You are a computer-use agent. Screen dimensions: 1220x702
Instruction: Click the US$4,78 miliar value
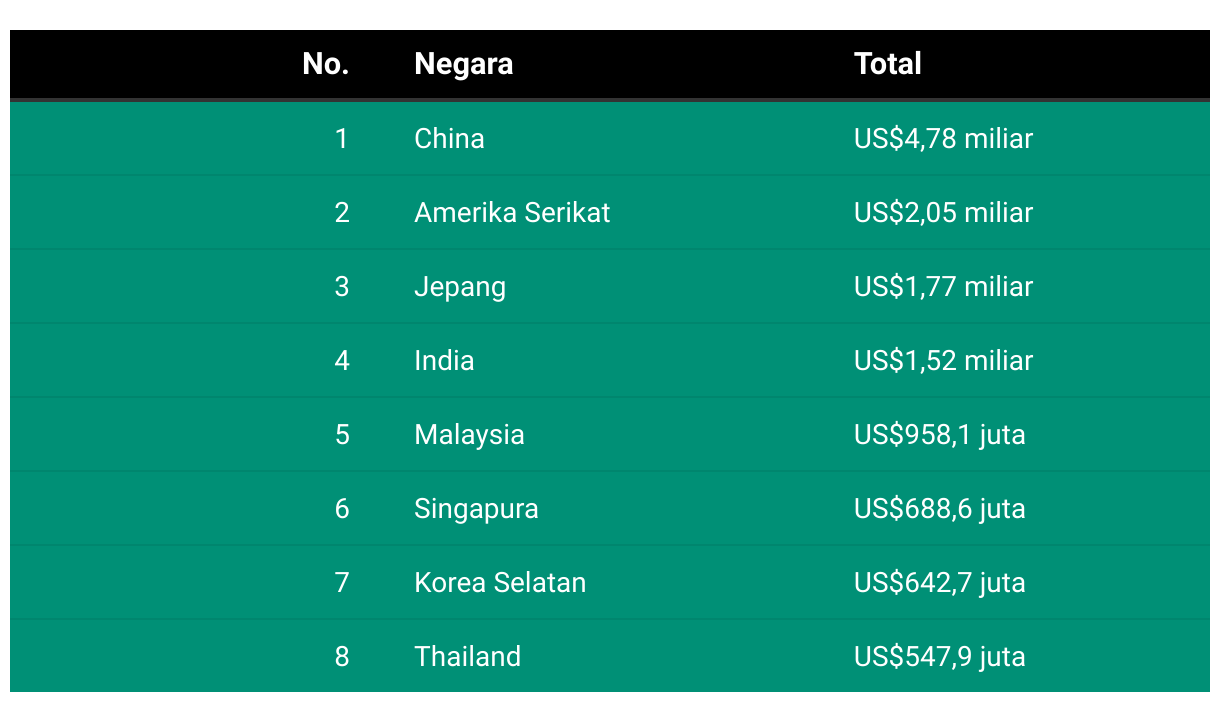(x=943, y=138)
